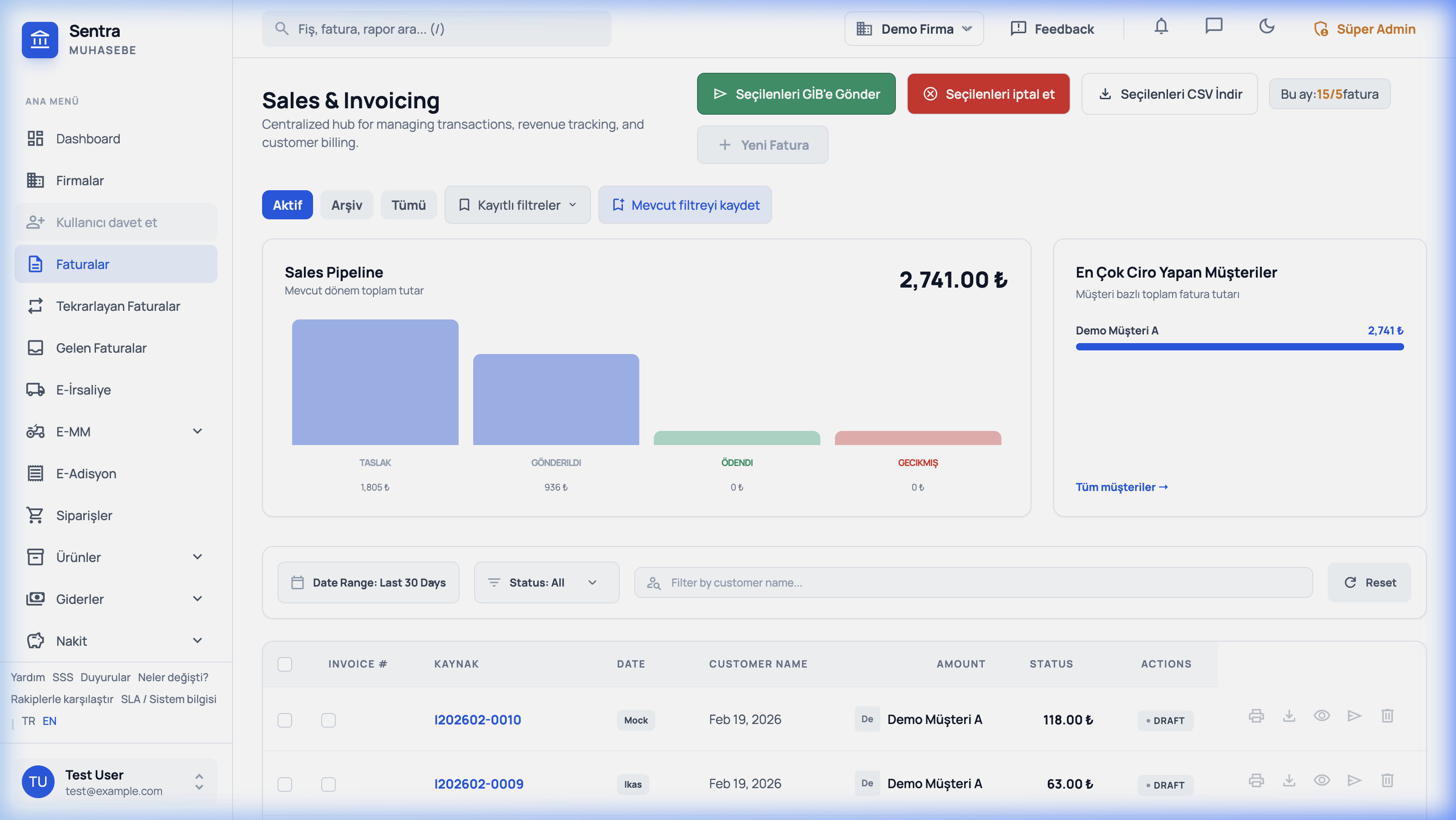
Task: Toggle dark mode moon icon
Action: 1267,26
